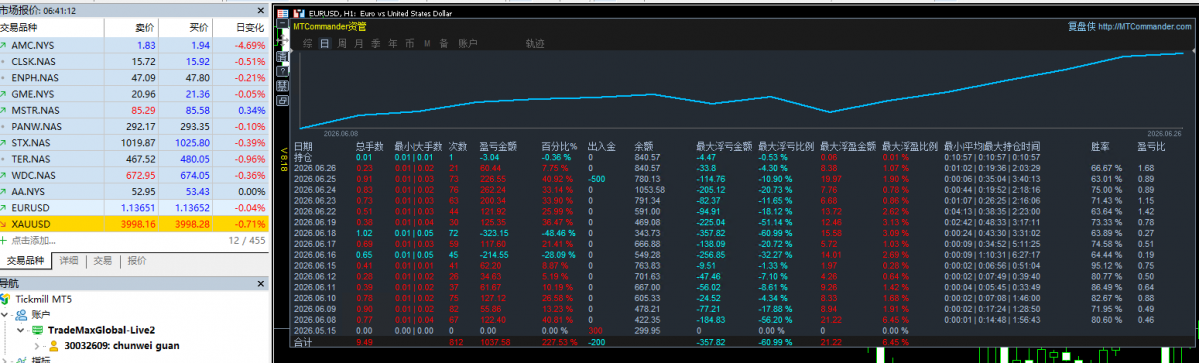
Task: Click the down arrow icon on the XAUUSD row
Action: click(x=4, y=224)
